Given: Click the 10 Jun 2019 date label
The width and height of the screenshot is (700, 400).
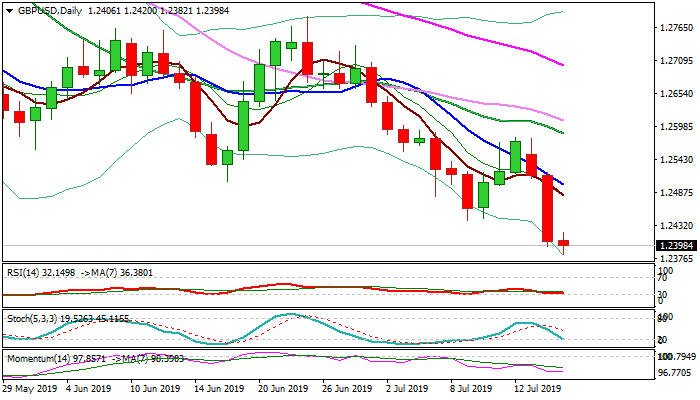Looking at the screenshot, I should coord(155,388).
